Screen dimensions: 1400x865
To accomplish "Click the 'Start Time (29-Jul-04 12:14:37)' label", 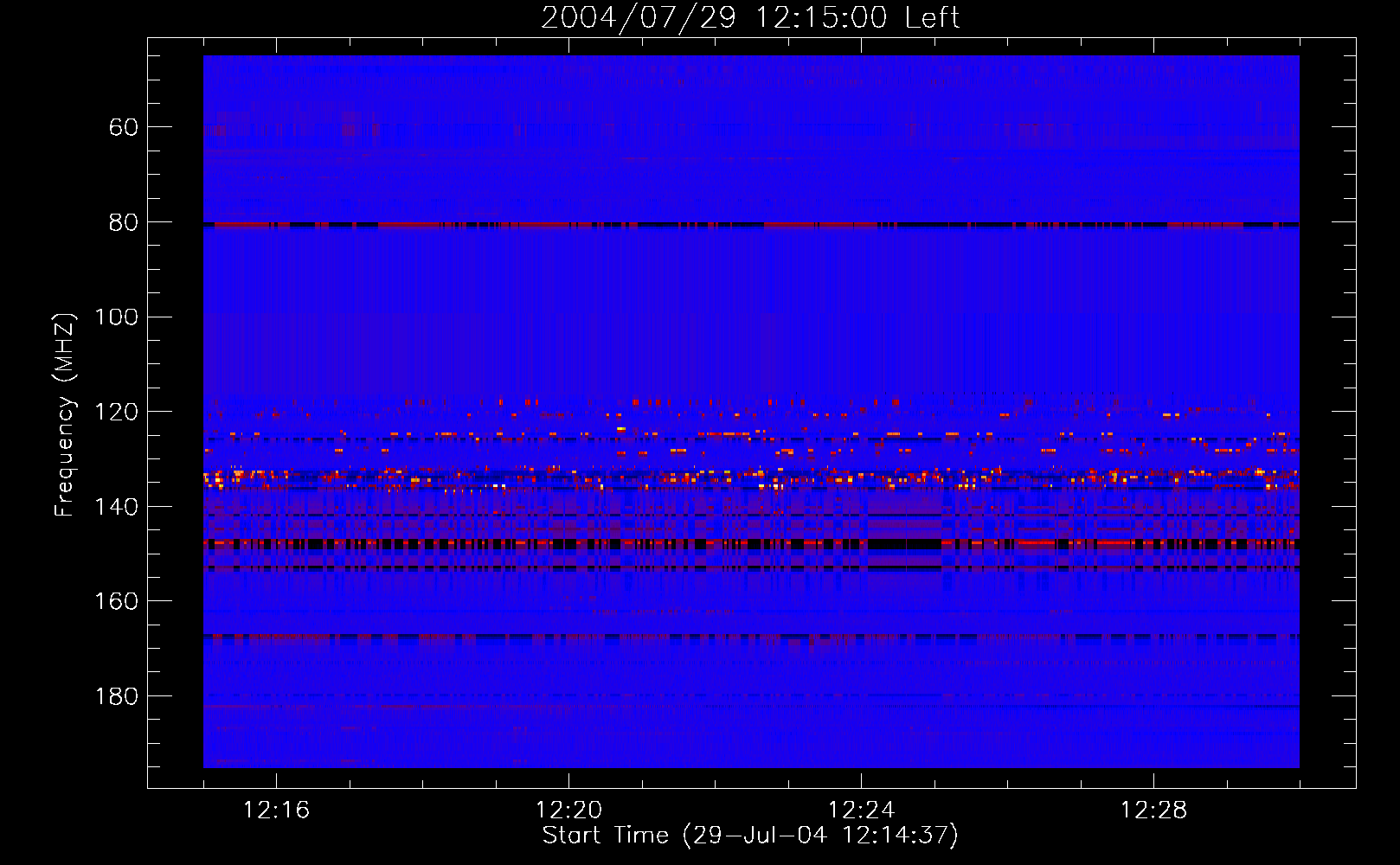I will click(x=750, y=836).
